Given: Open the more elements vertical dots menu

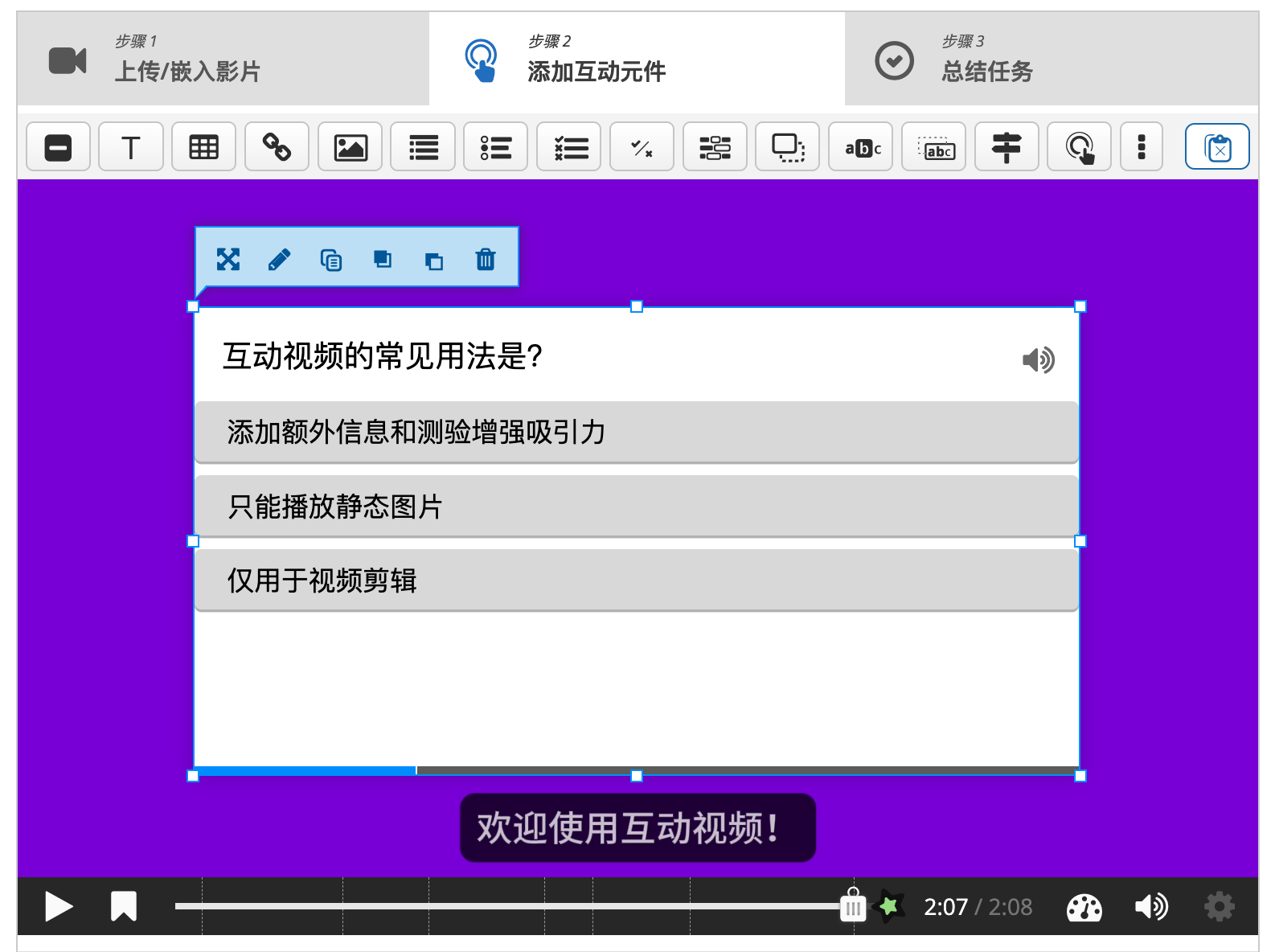Looking at the screenshot, I should pos(1142,146).
